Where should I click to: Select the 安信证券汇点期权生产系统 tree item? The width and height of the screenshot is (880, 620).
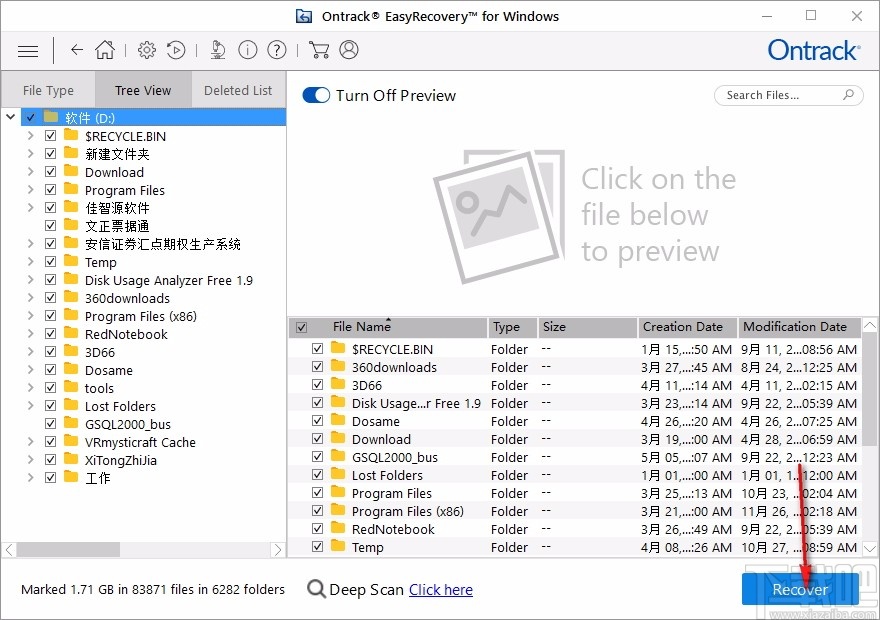(163, 244)
